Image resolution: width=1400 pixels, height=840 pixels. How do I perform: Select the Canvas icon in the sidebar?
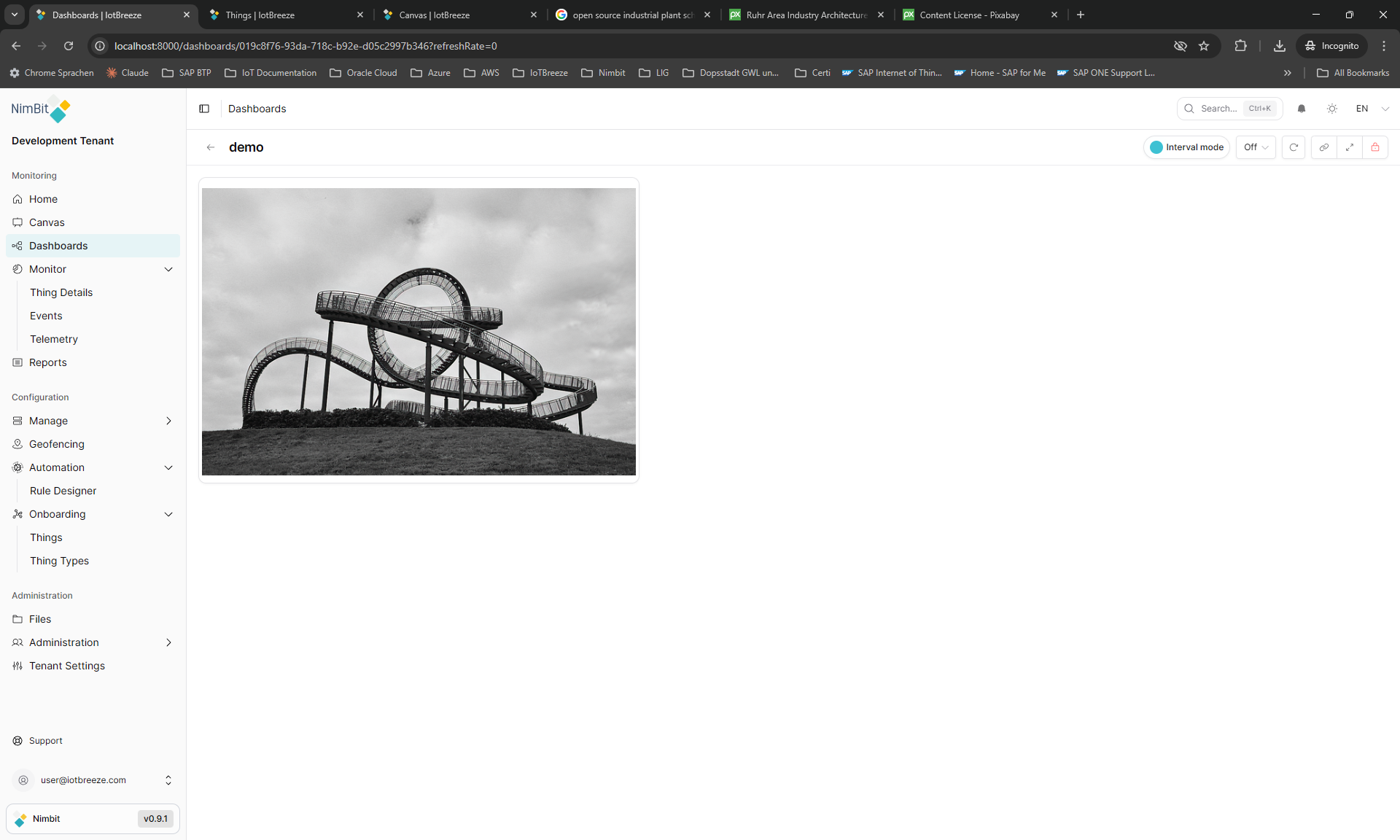click(17, 222)
